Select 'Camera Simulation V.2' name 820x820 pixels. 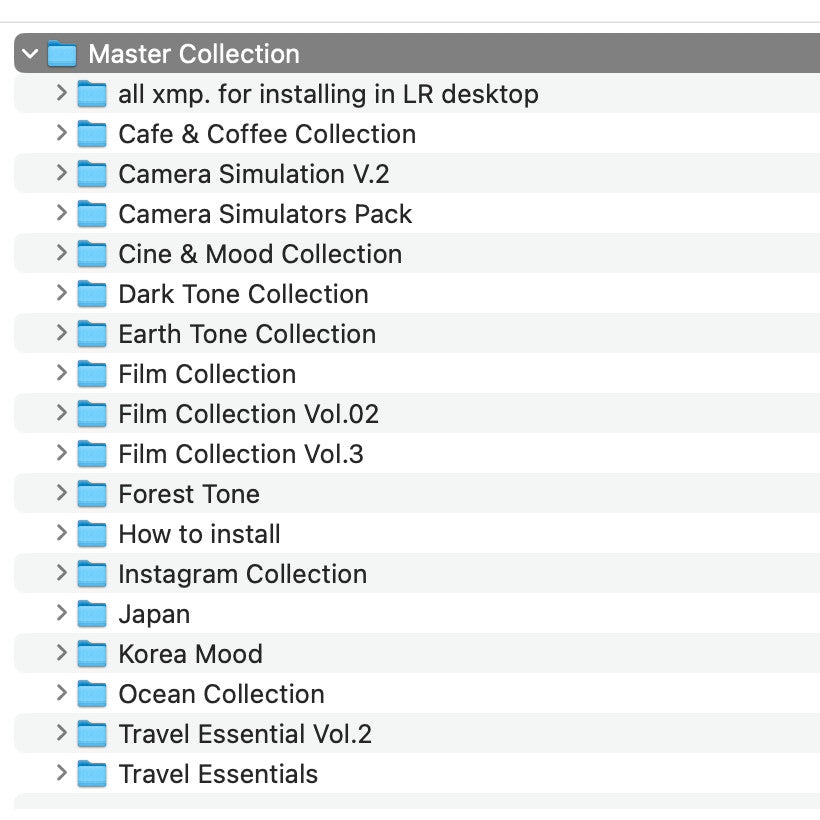(x=254, y=174)
